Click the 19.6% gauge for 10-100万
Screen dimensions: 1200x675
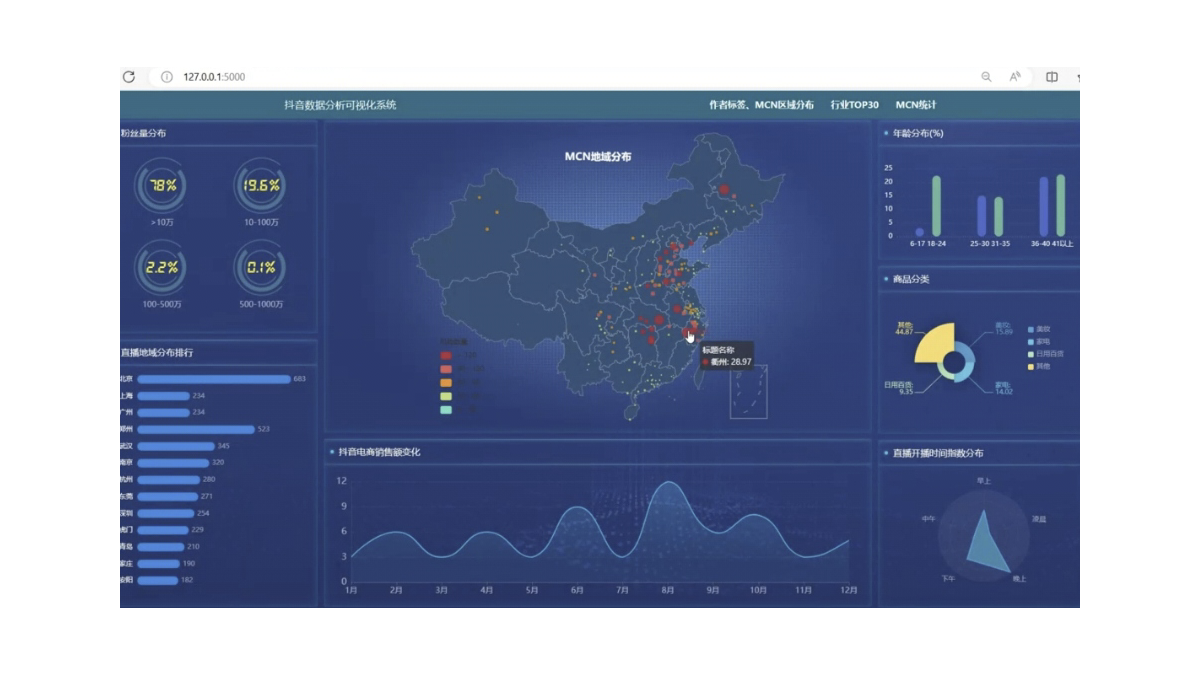[x=261, y=185]
